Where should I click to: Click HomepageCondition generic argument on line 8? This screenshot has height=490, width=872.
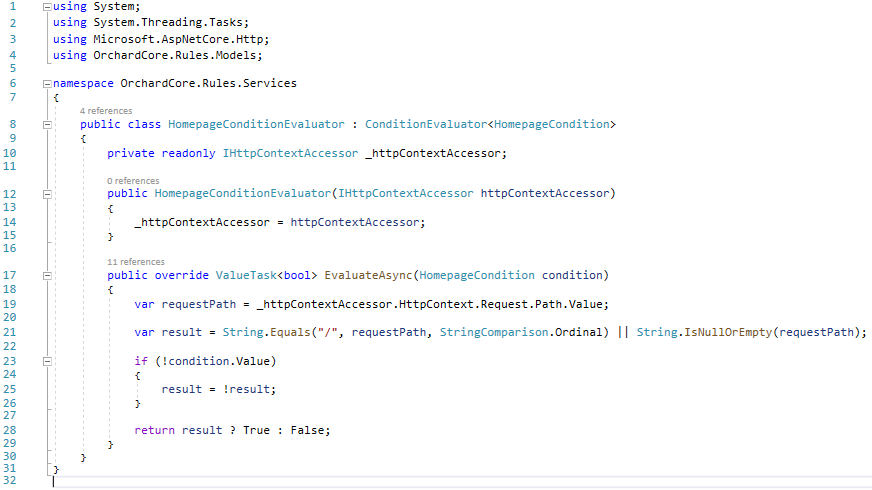click(x=552, y=125)
